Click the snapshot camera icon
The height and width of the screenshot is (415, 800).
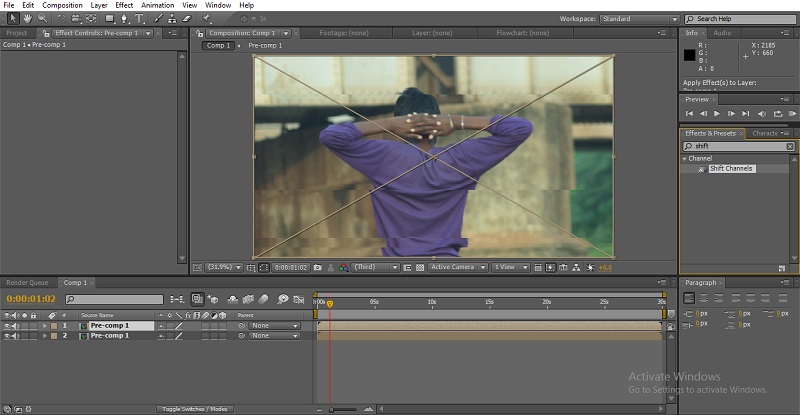(x=317, y=268)
